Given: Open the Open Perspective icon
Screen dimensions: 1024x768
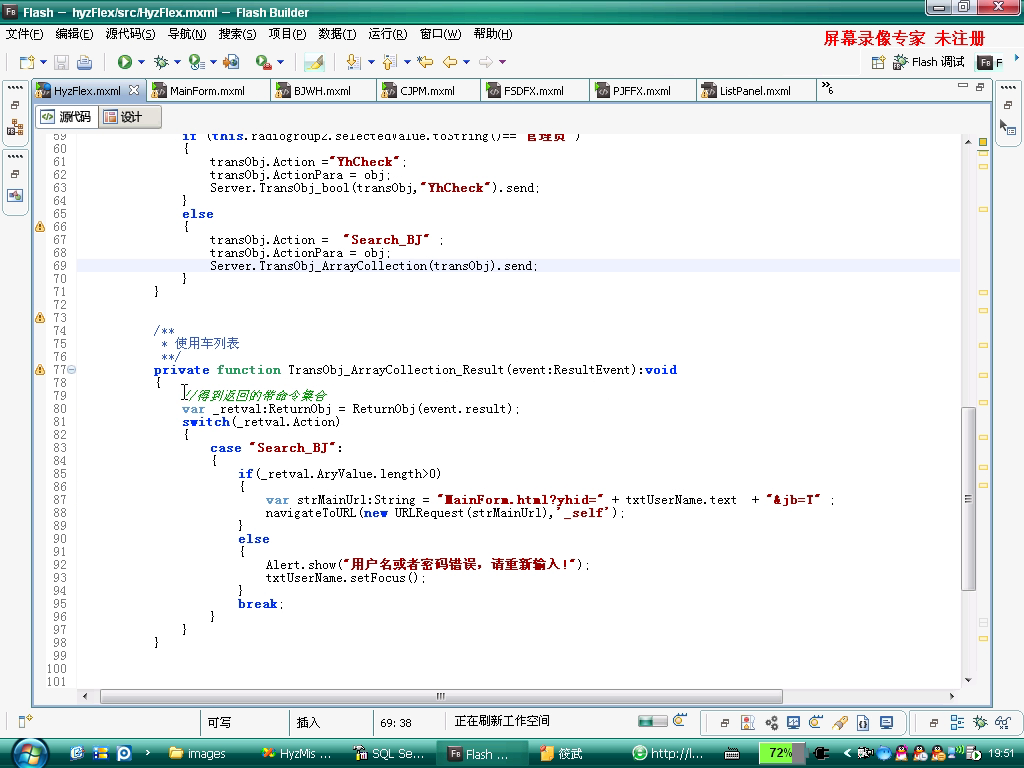Looking at the screenshot, I should tap(878, 62).
